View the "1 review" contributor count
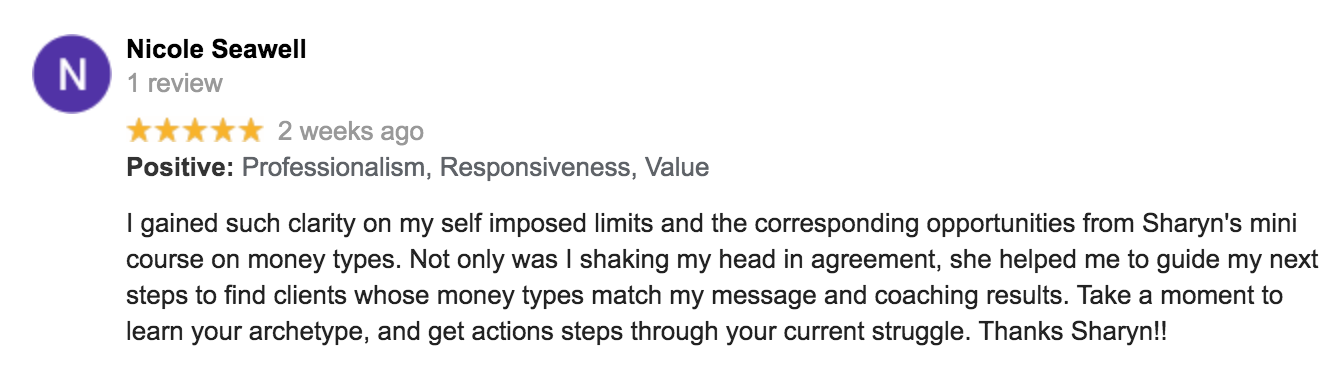 click(174, 84)
